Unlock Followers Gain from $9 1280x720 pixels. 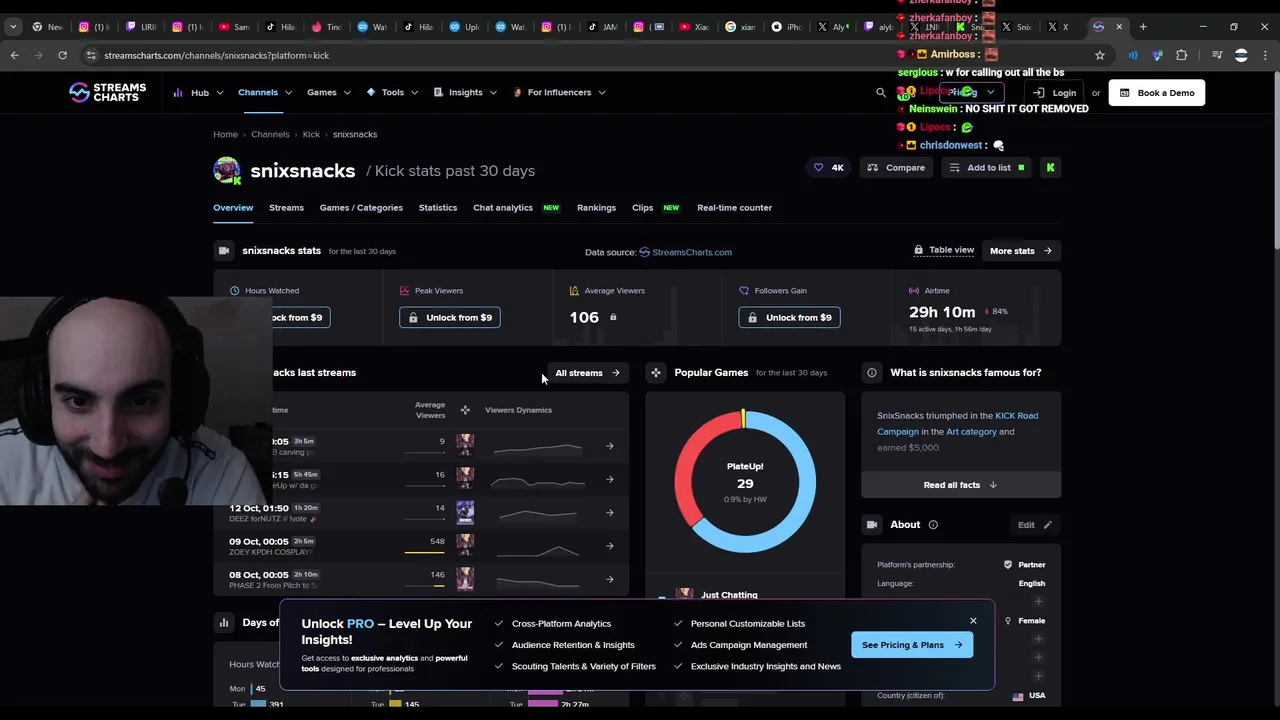(790, 317)
